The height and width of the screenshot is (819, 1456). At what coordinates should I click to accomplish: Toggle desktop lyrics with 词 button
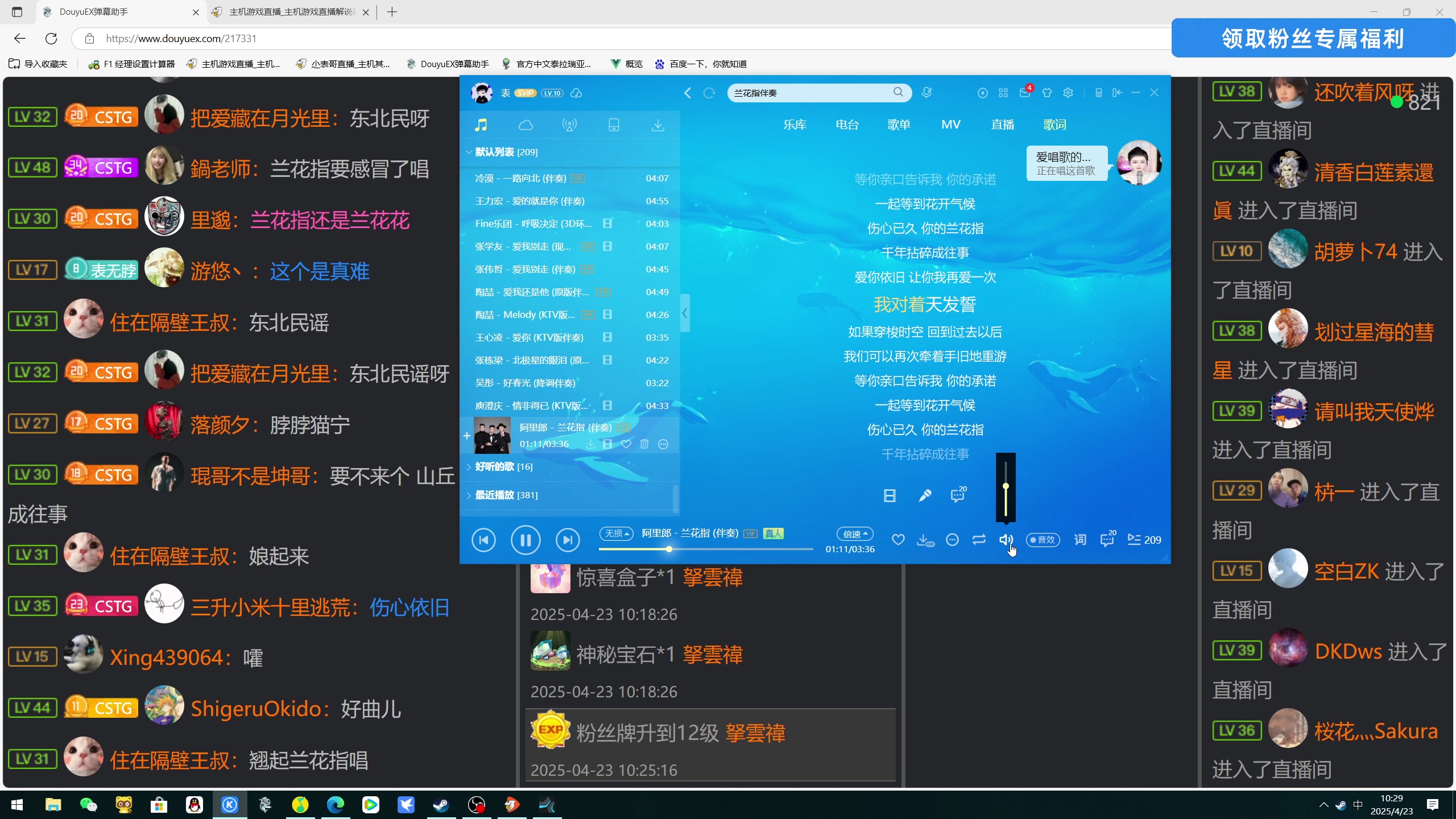pos(1080,540)
